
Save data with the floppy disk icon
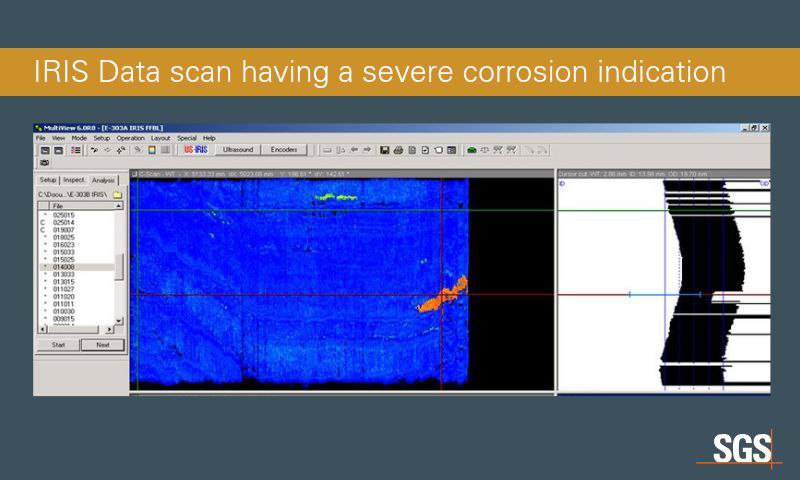pyautogui.click(x=385, y=150)
